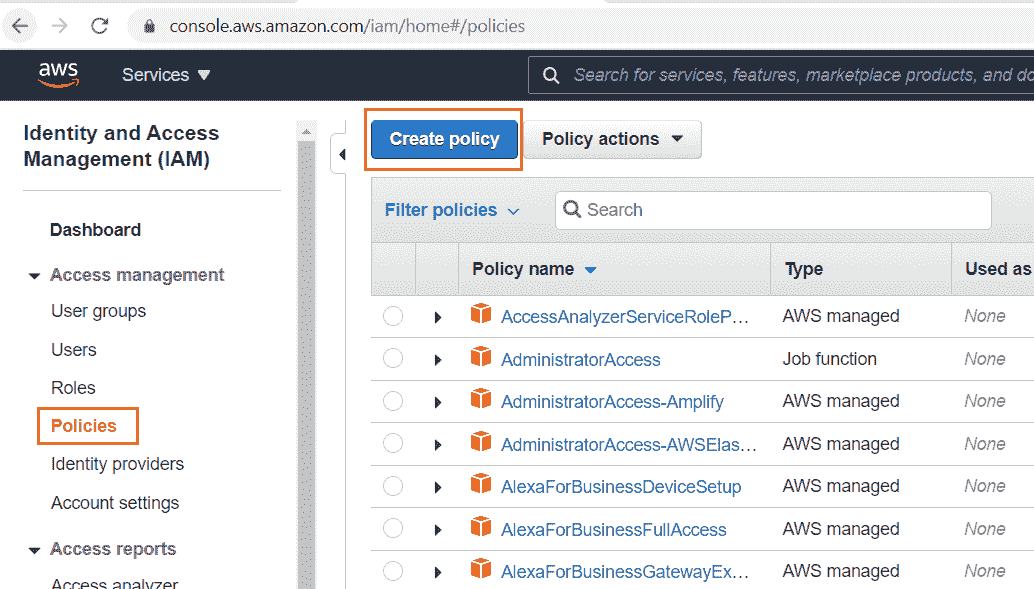Open Dashboard in the IAM sidebar
This screenshot has height=589, width=1034.
tap(96, 230)
